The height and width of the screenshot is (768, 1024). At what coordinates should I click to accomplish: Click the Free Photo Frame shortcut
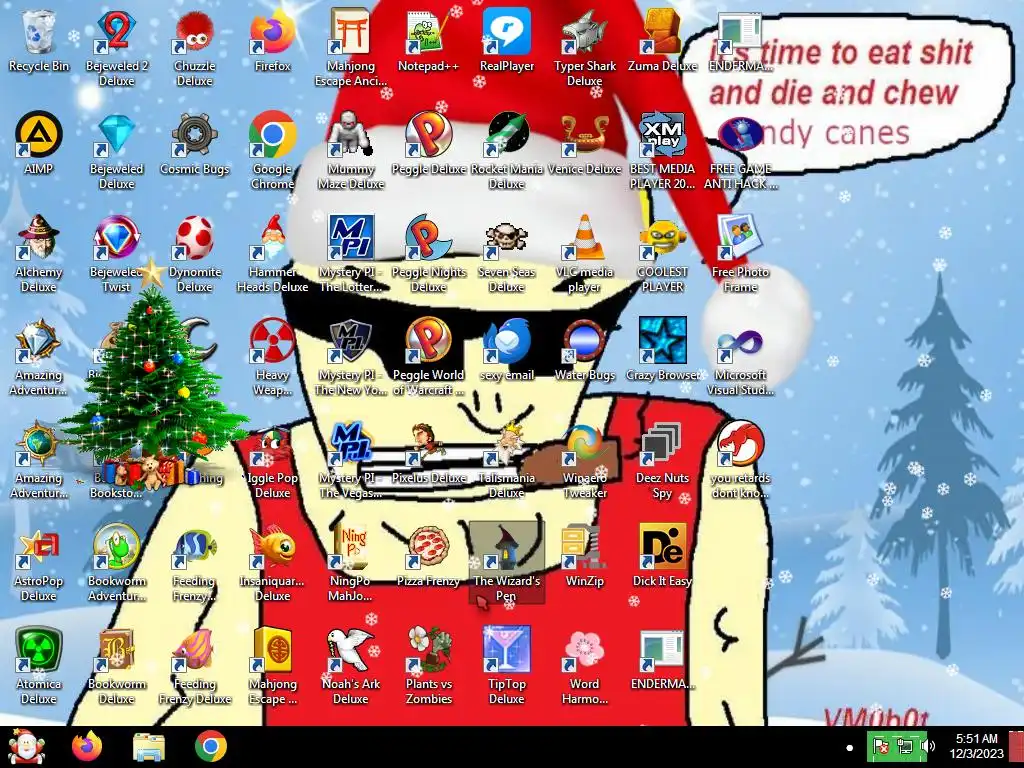tap(740, 253)
